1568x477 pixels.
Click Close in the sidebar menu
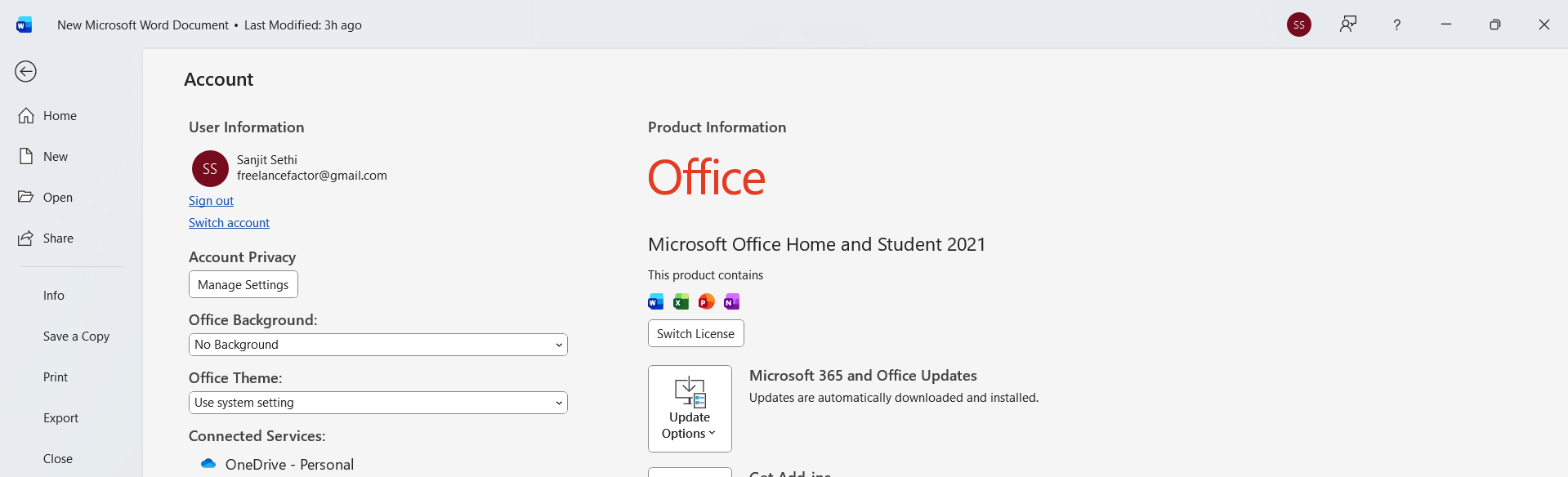coord(58,459)
